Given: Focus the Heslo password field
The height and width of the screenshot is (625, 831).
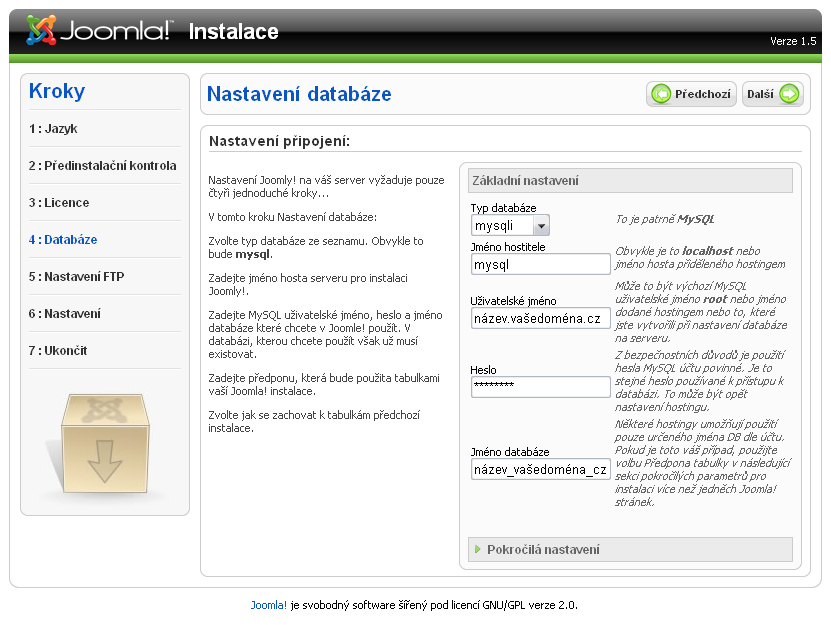Looking at the screenshot, I should [541, 387].
